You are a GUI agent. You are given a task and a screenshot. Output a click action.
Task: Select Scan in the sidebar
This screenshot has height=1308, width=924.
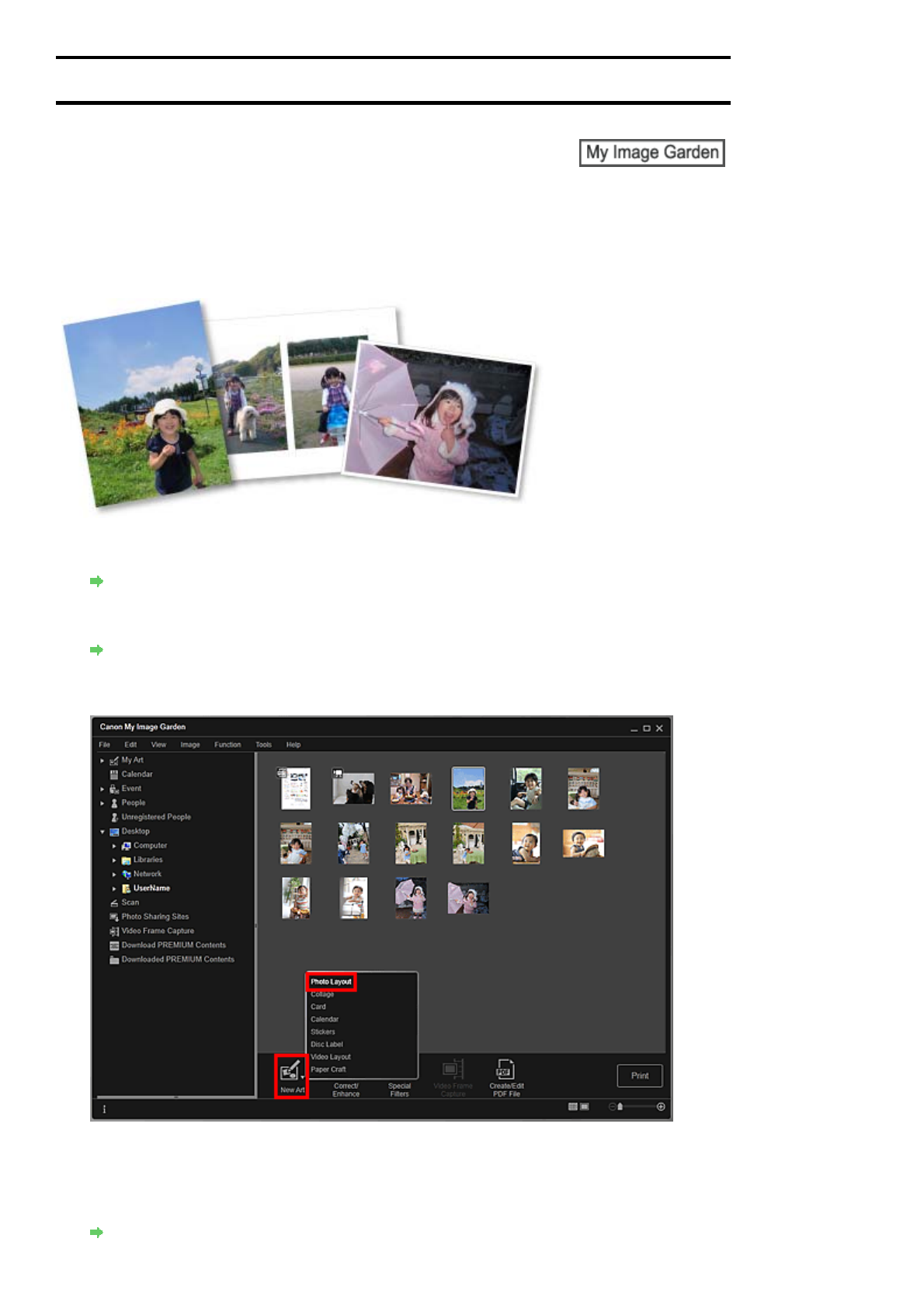130,903
